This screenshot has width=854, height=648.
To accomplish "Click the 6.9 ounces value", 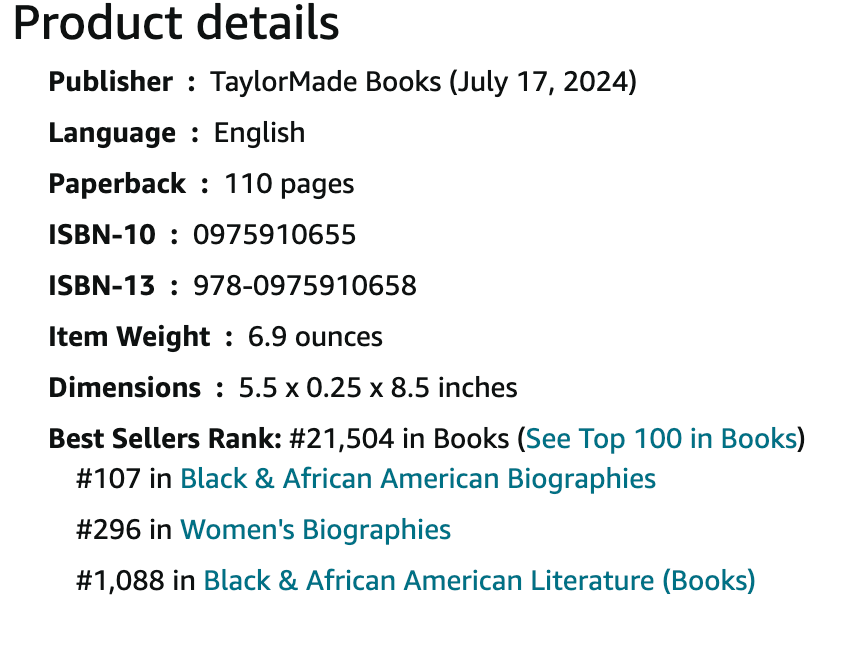I will pyautogui.click(x=315, y=337).
